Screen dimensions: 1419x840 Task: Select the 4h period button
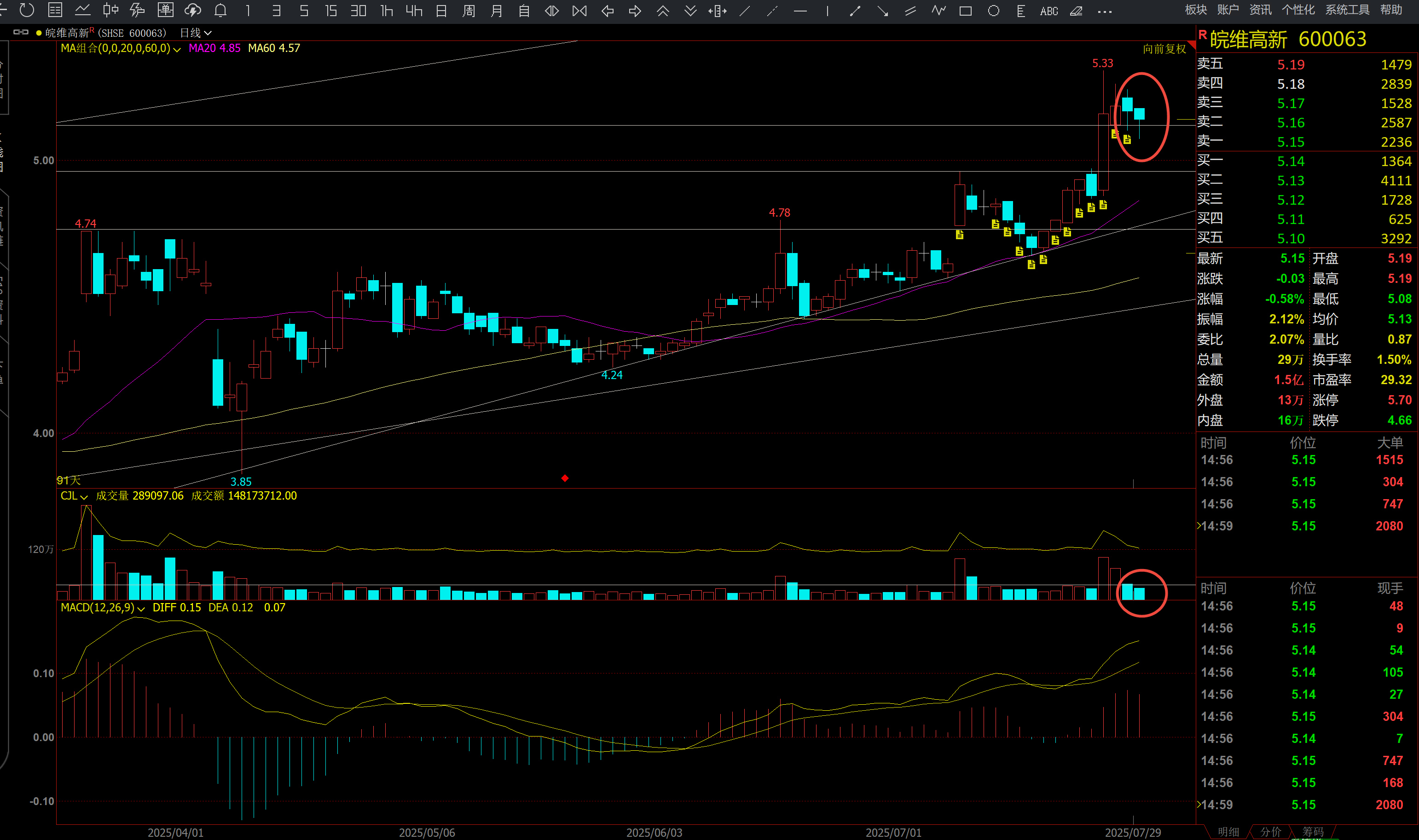tap(414, 10)
